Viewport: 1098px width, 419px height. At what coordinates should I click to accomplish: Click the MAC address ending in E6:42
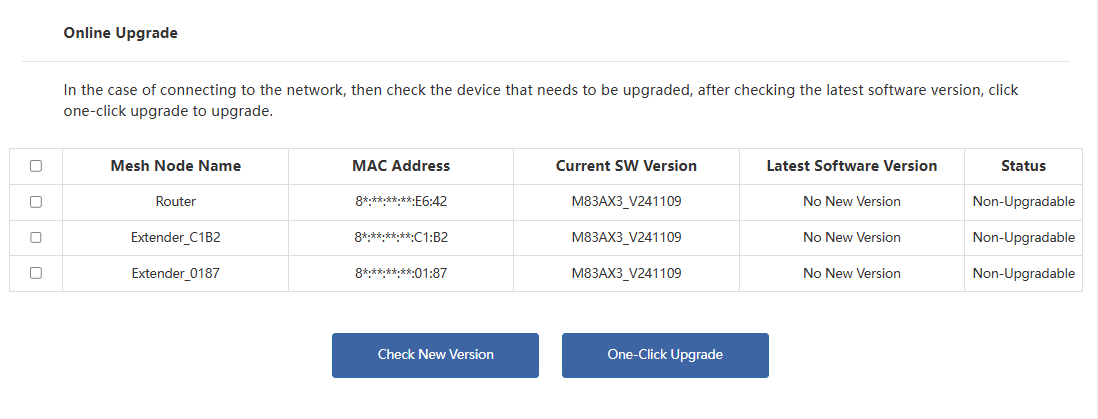401,202
